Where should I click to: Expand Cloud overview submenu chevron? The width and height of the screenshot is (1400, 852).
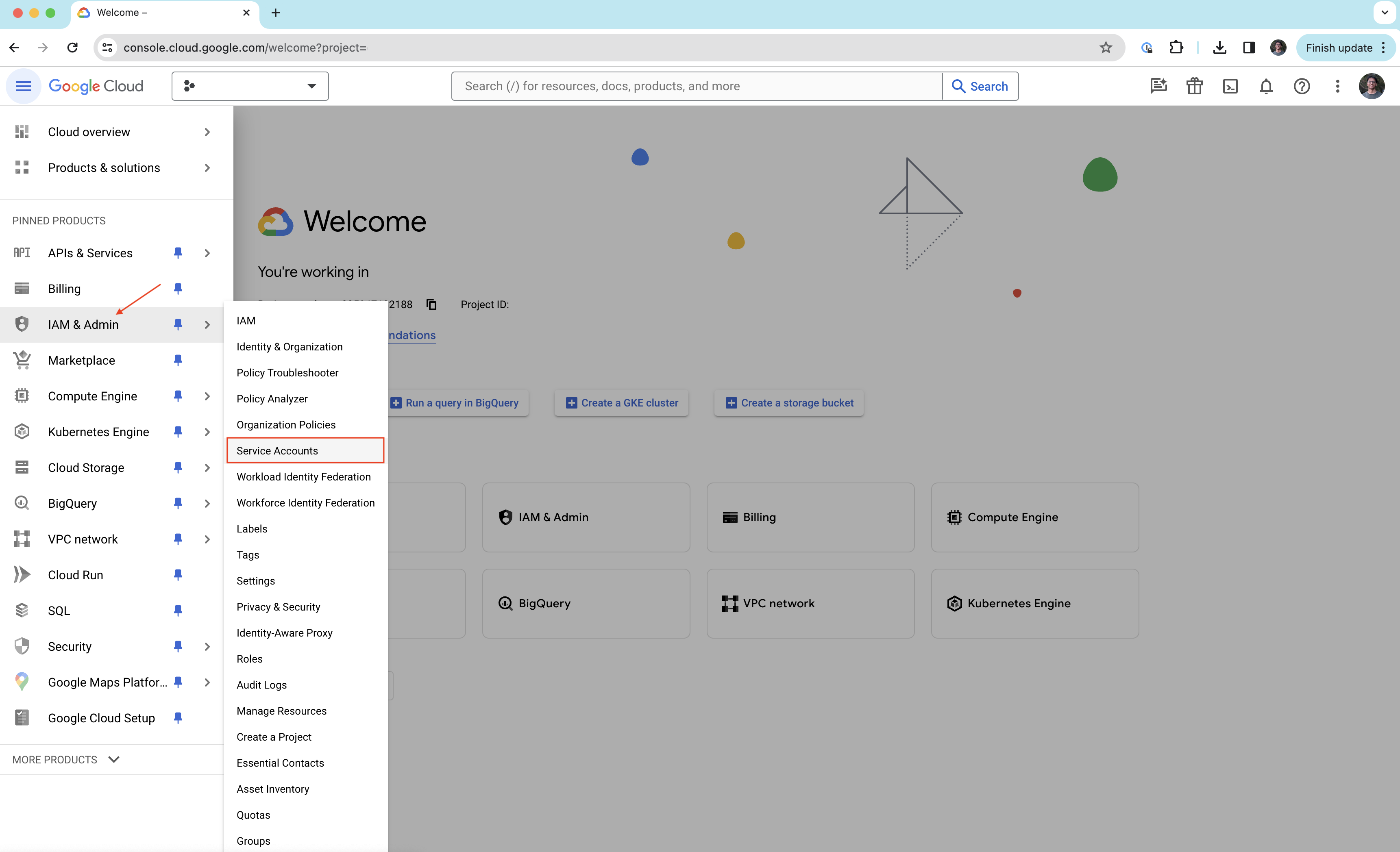tap(207, 132)
